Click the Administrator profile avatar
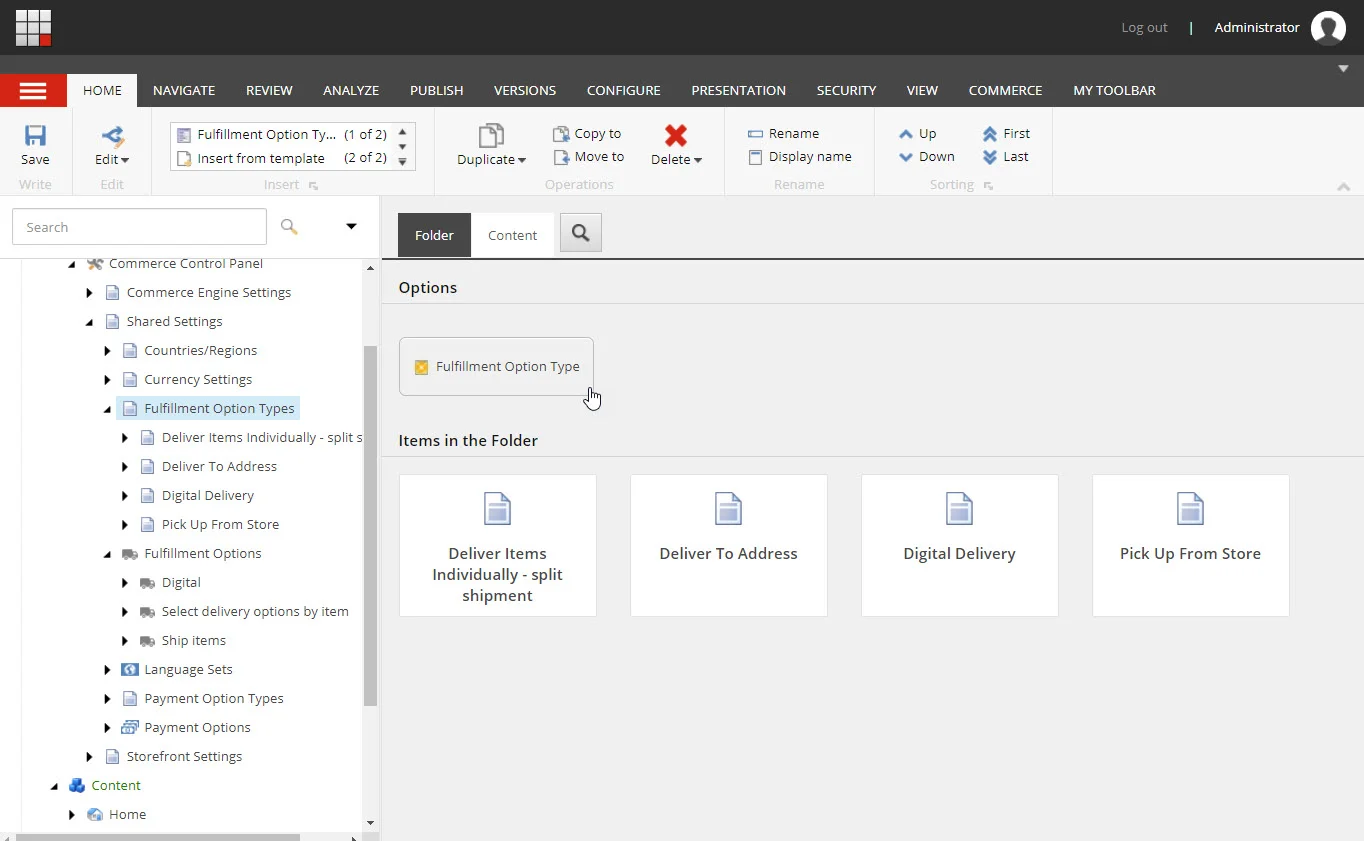Screen dimensions: 1364x841 point(1328,28)
